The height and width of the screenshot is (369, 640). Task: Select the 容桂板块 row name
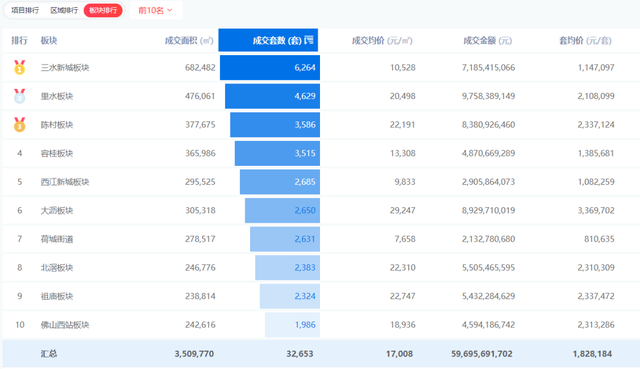(x=57, y=153)
